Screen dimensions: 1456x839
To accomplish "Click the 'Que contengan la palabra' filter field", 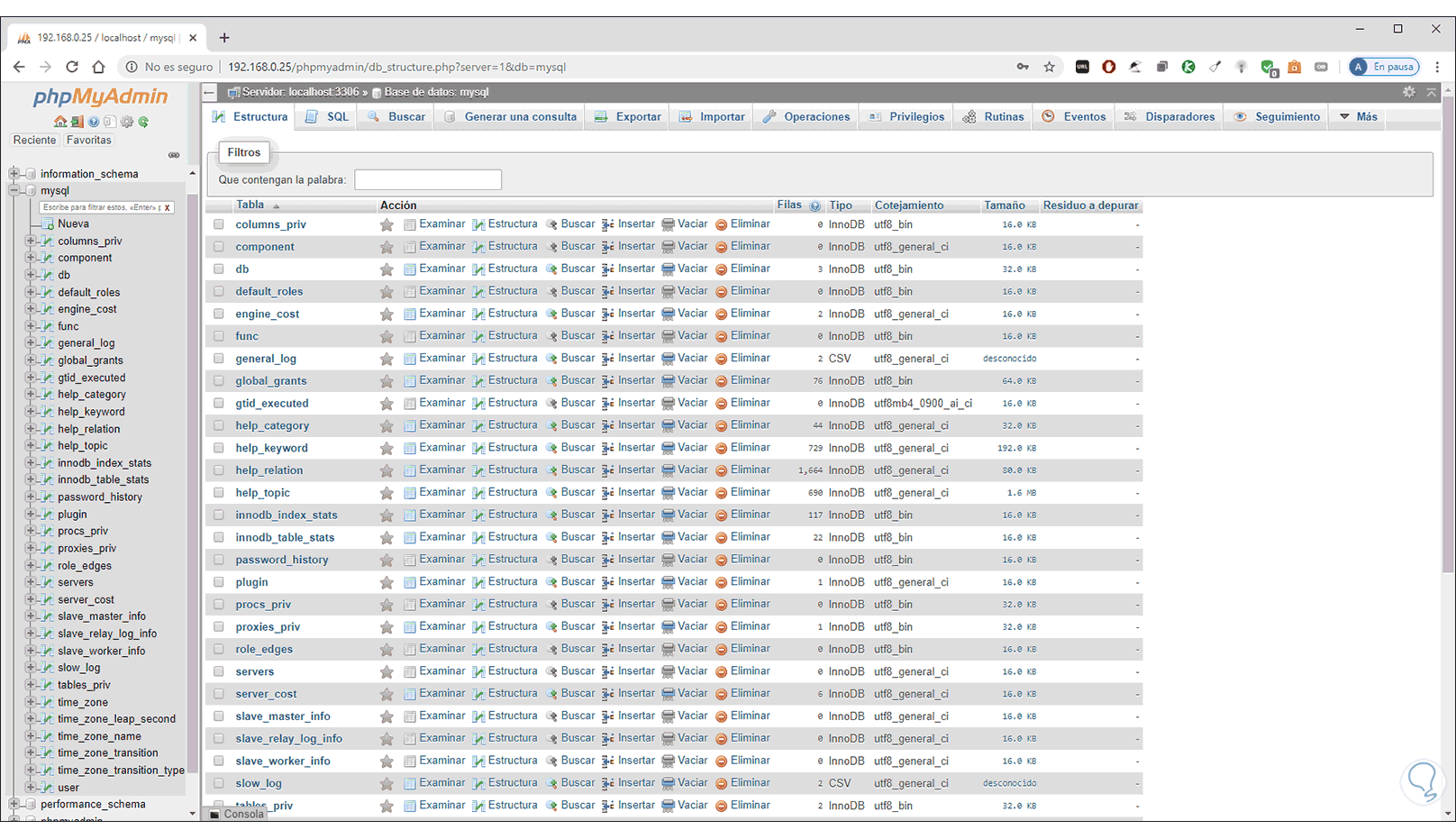I will 428,180.
